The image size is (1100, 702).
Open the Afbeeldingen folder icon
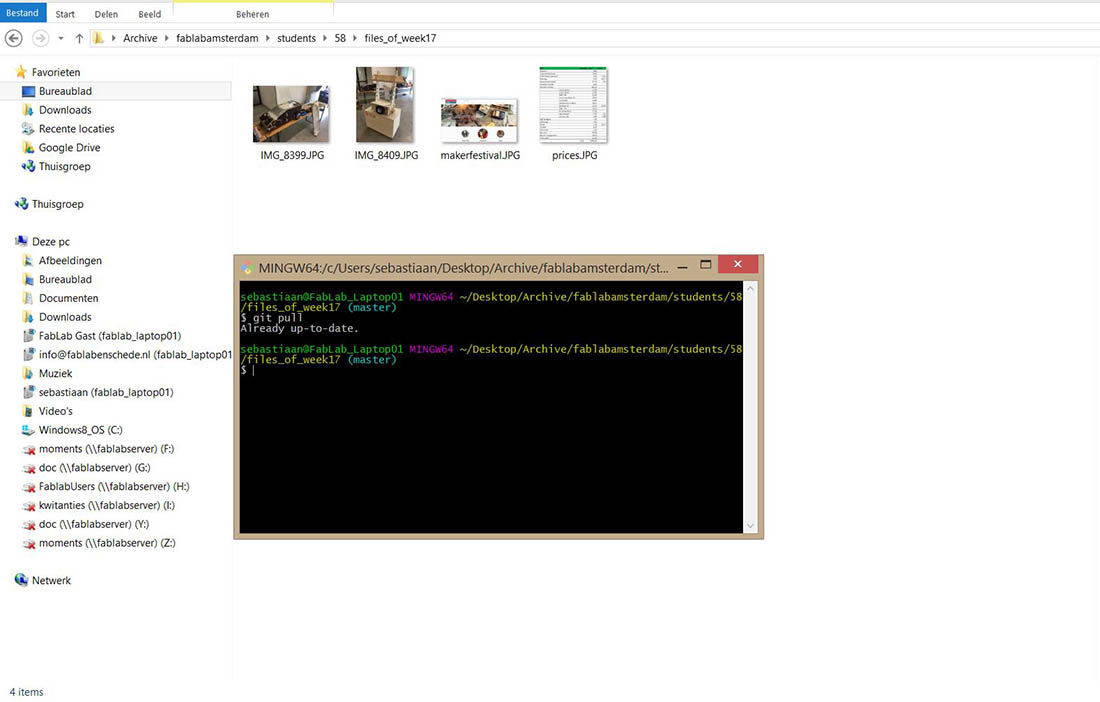[28, 260]
